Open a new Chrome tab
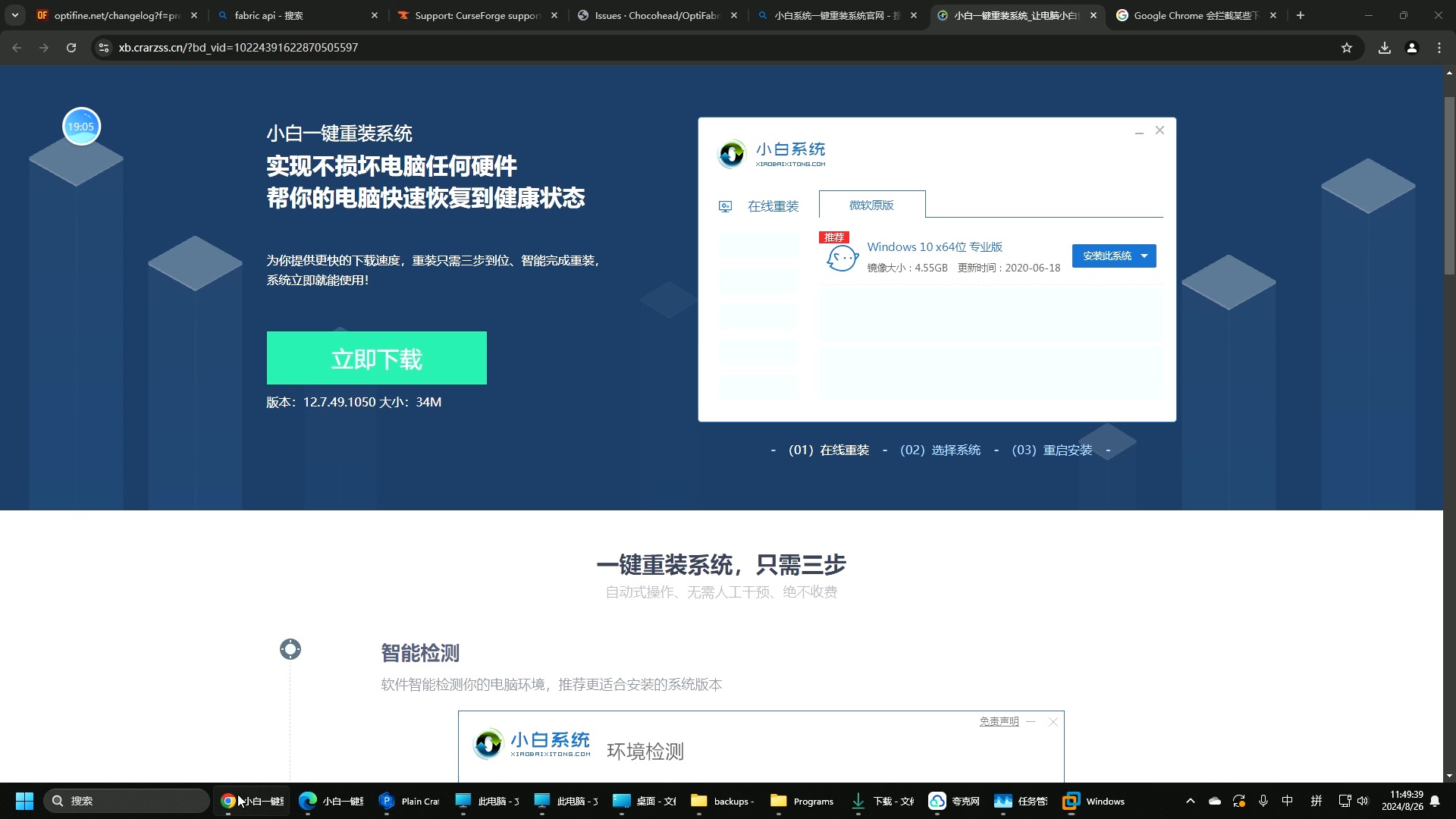 coord(1301,15)
